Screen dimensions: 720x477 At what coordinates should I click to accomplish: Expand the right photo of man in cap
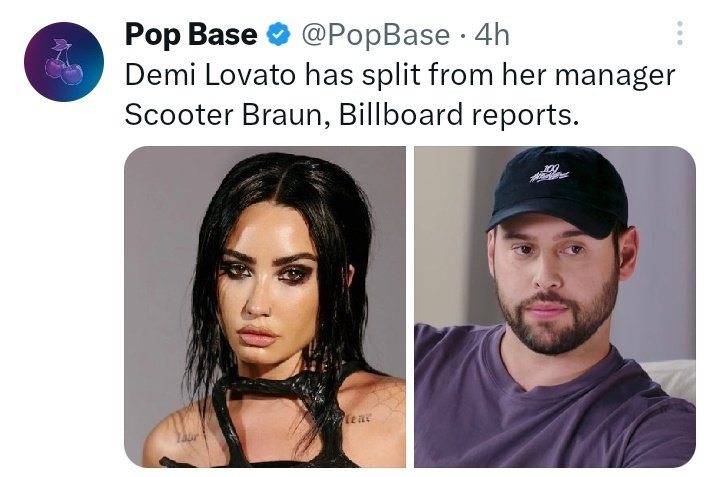point(555,306)
